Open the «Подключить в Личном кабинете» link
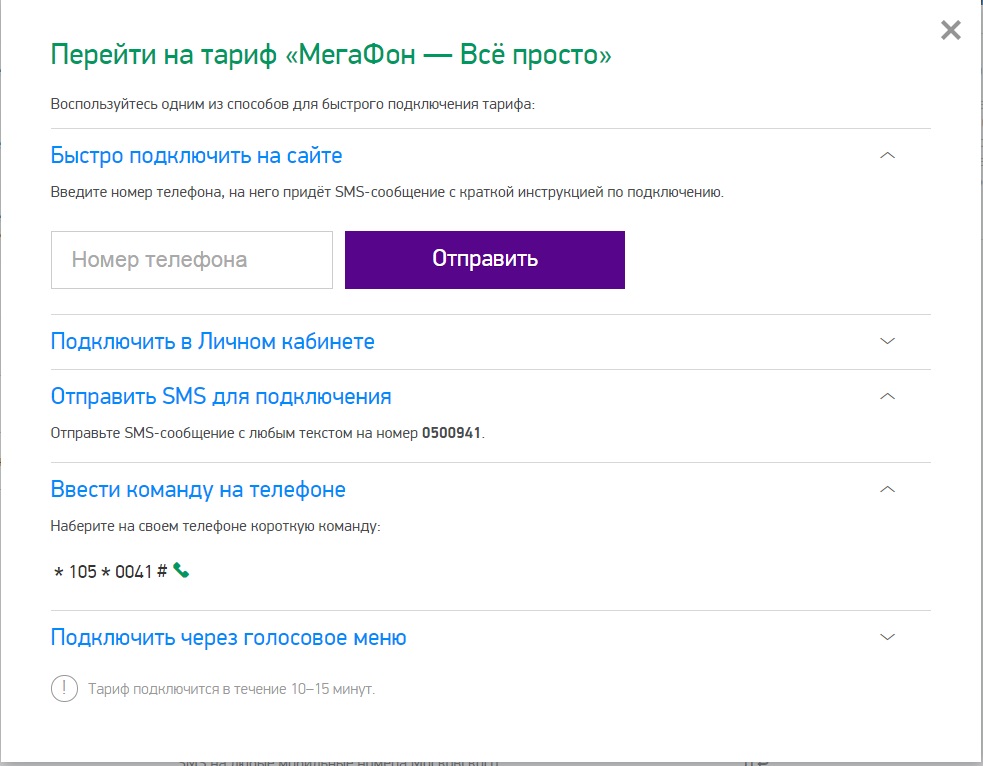 (x=214, y=341)
